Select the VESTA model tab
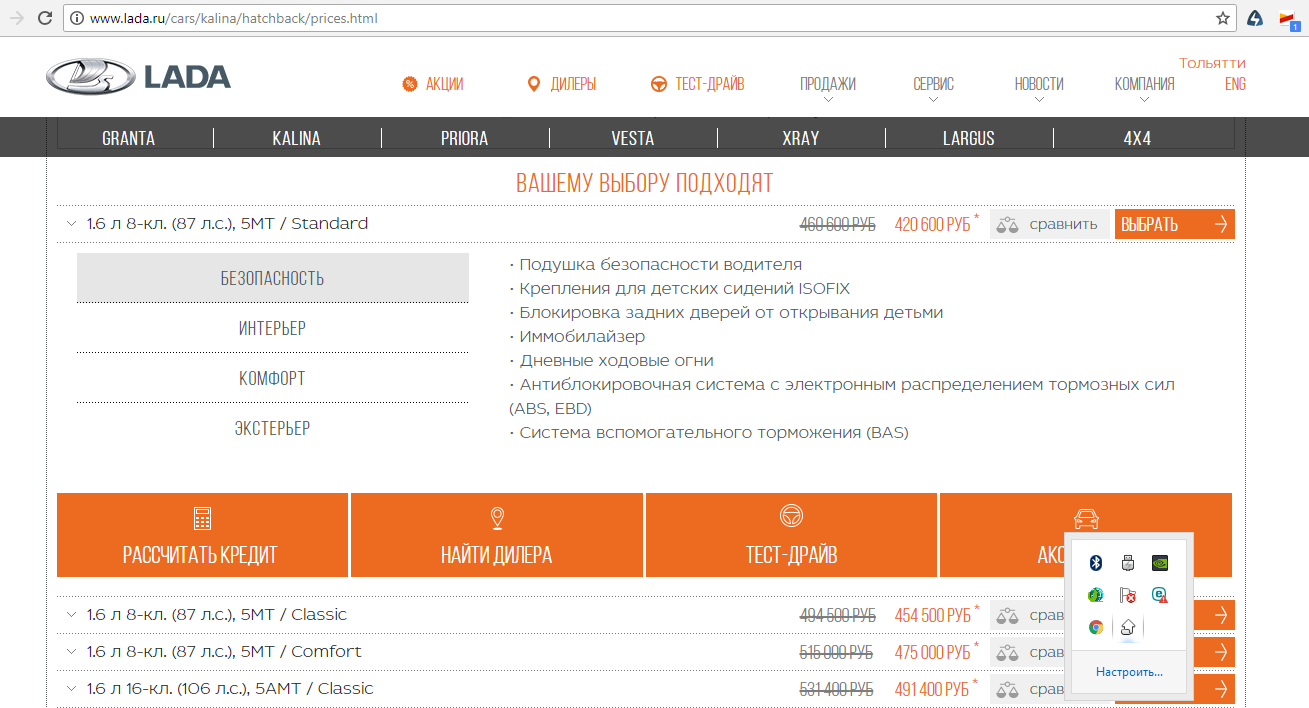1309x708 pixels. point(633,138)
